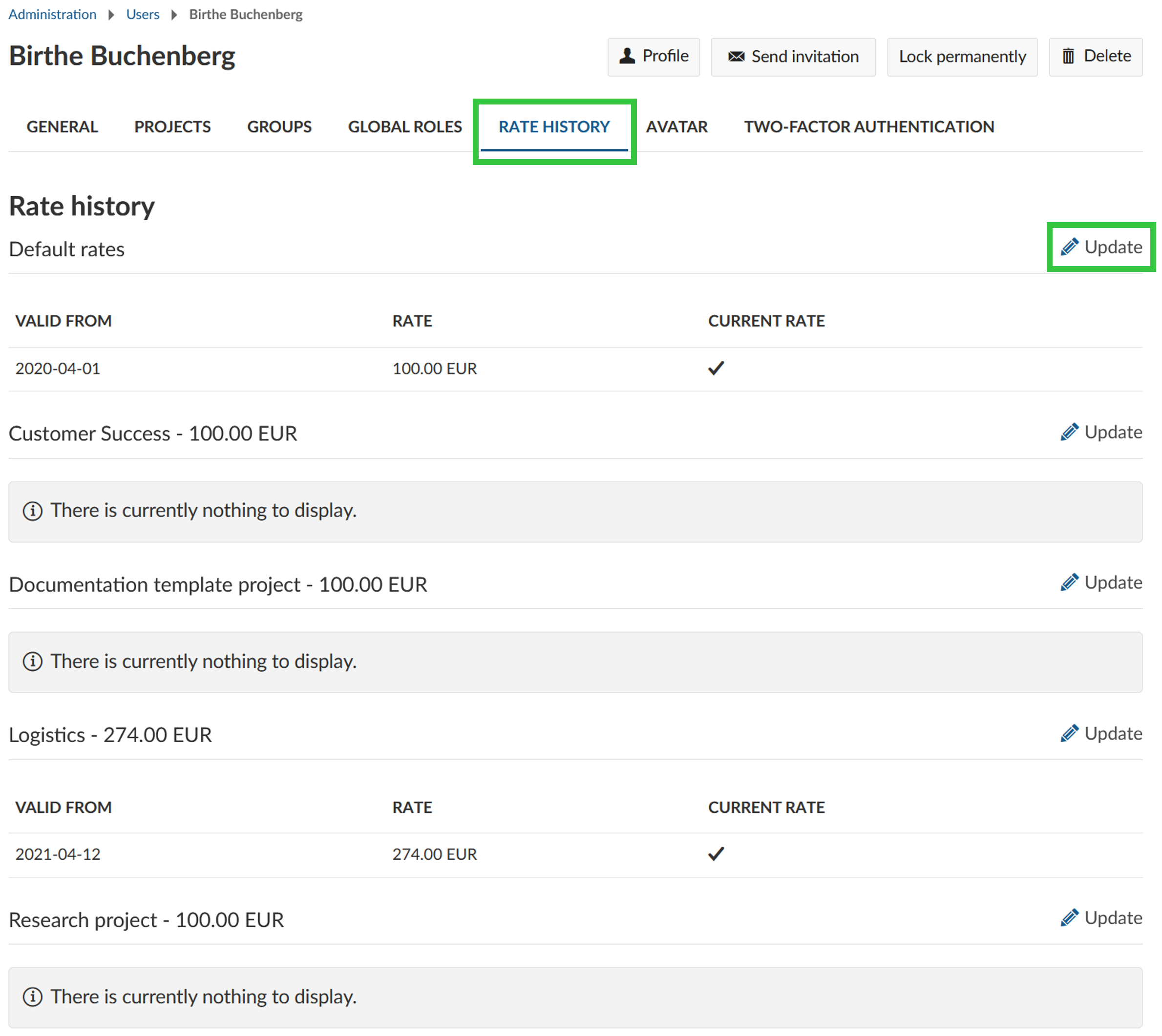Click the person icon on Profile button
The height and width of the screenshot is (1036, 1162).
click(x=627, y=56)
